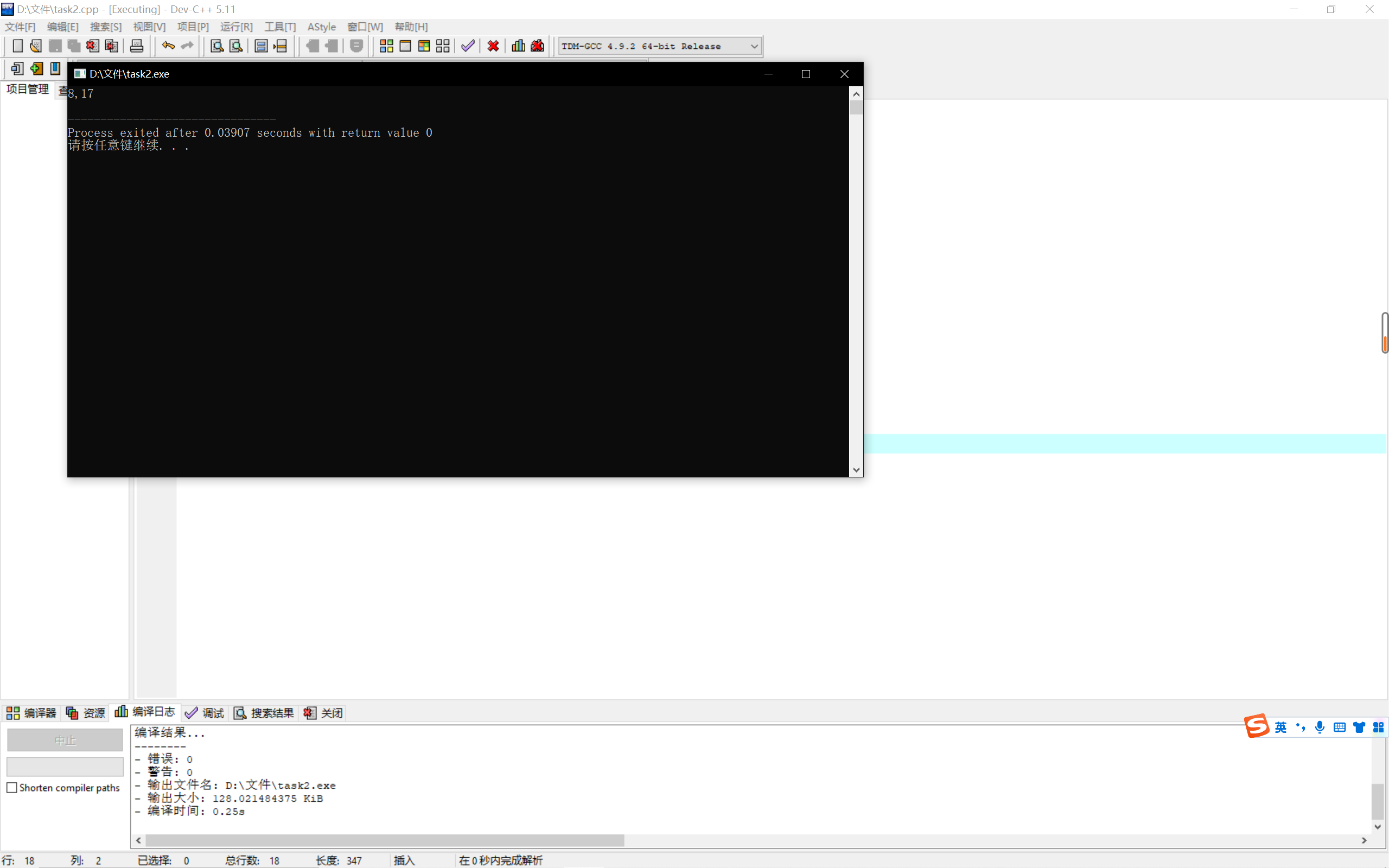Click the Print toolbar icon
Image resolution: width=1389 pixels, height=868 pixels.
tap(137, 46)
